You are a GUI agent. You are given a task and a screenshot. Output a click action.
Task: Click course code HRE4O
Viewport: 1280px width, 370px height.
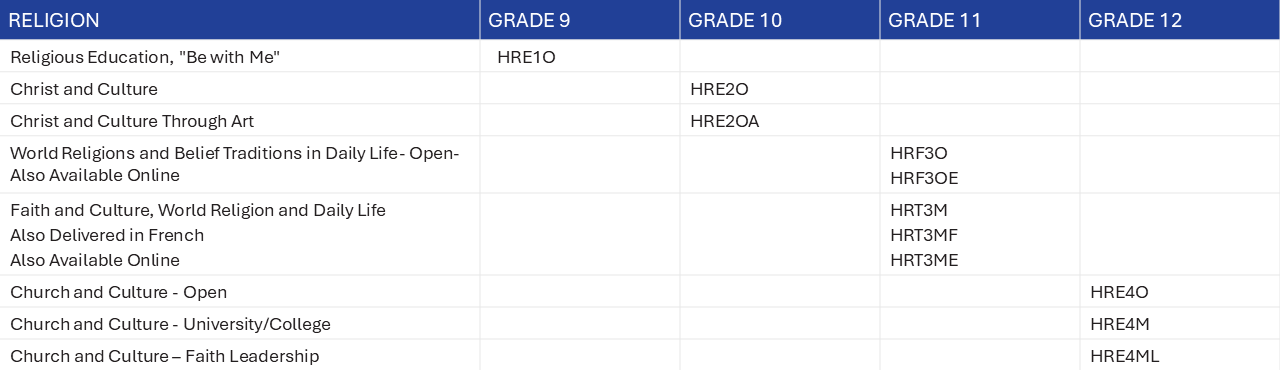pyautogui.click(x=1119, y=292)
